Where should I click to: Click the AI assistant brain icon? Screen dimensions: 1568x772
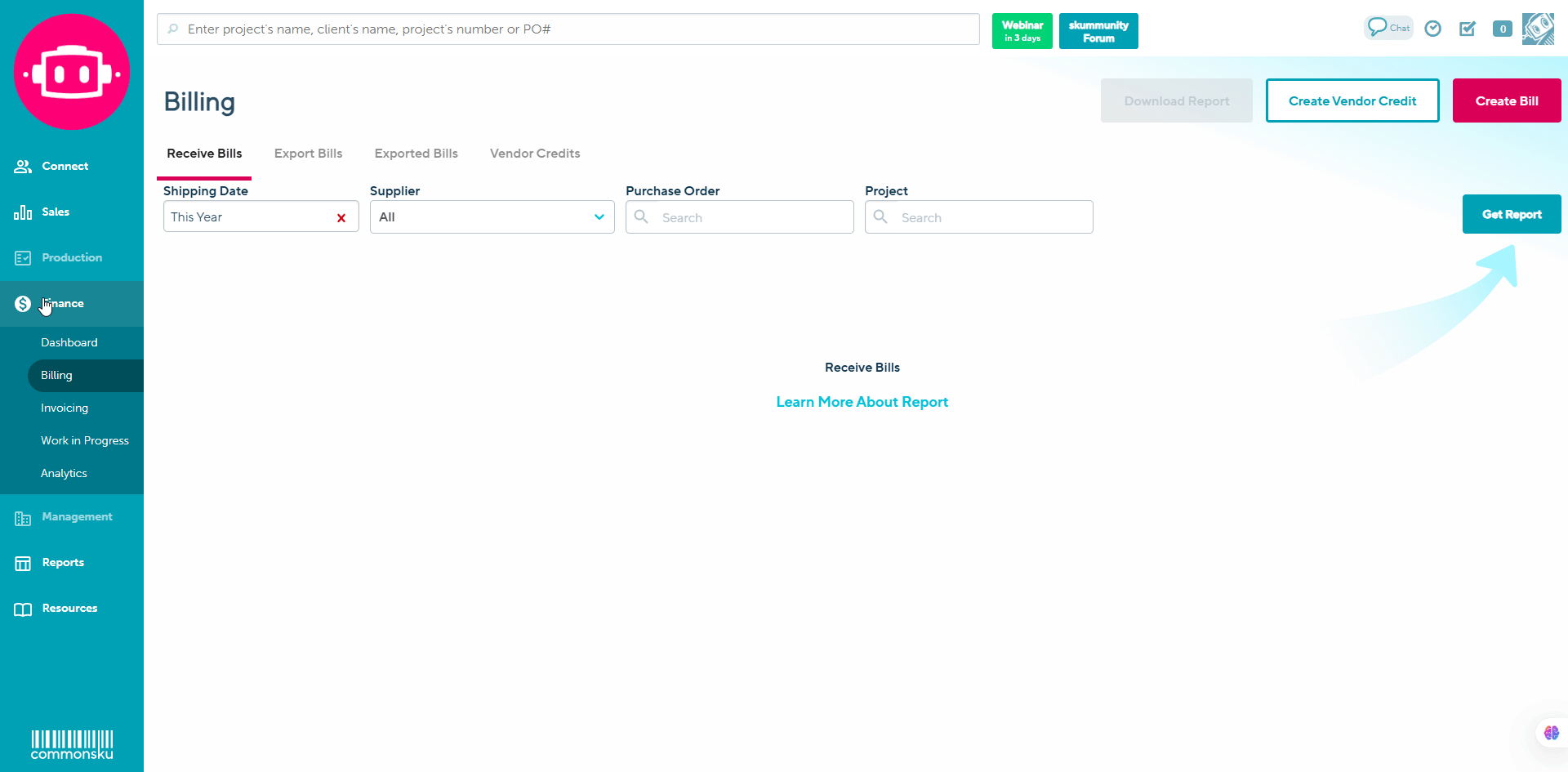click(x=1551, y=733)
